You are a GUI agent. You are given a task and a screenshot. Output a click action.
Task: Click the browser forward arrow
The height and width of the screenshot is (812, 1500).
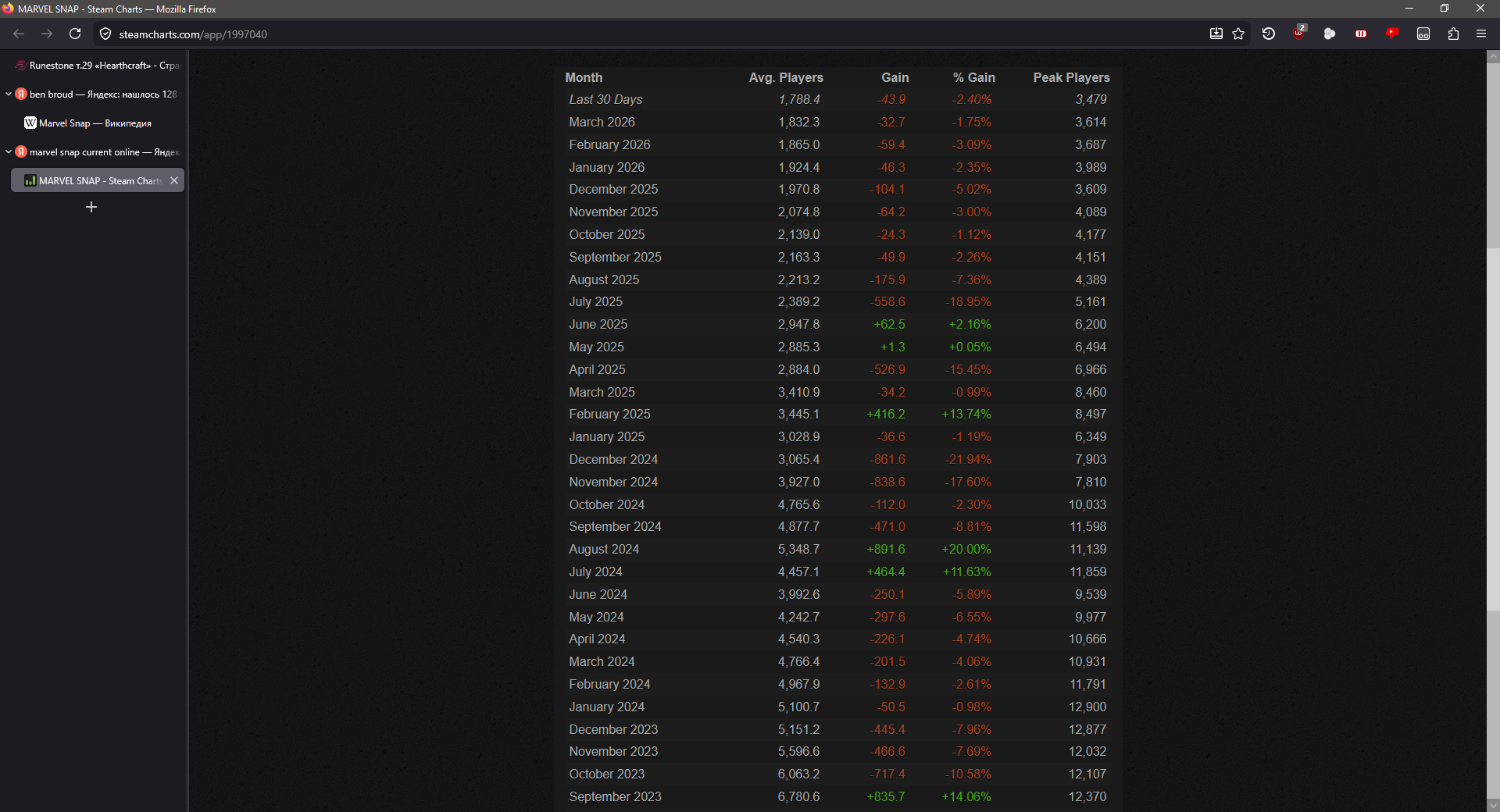point(47,34)
